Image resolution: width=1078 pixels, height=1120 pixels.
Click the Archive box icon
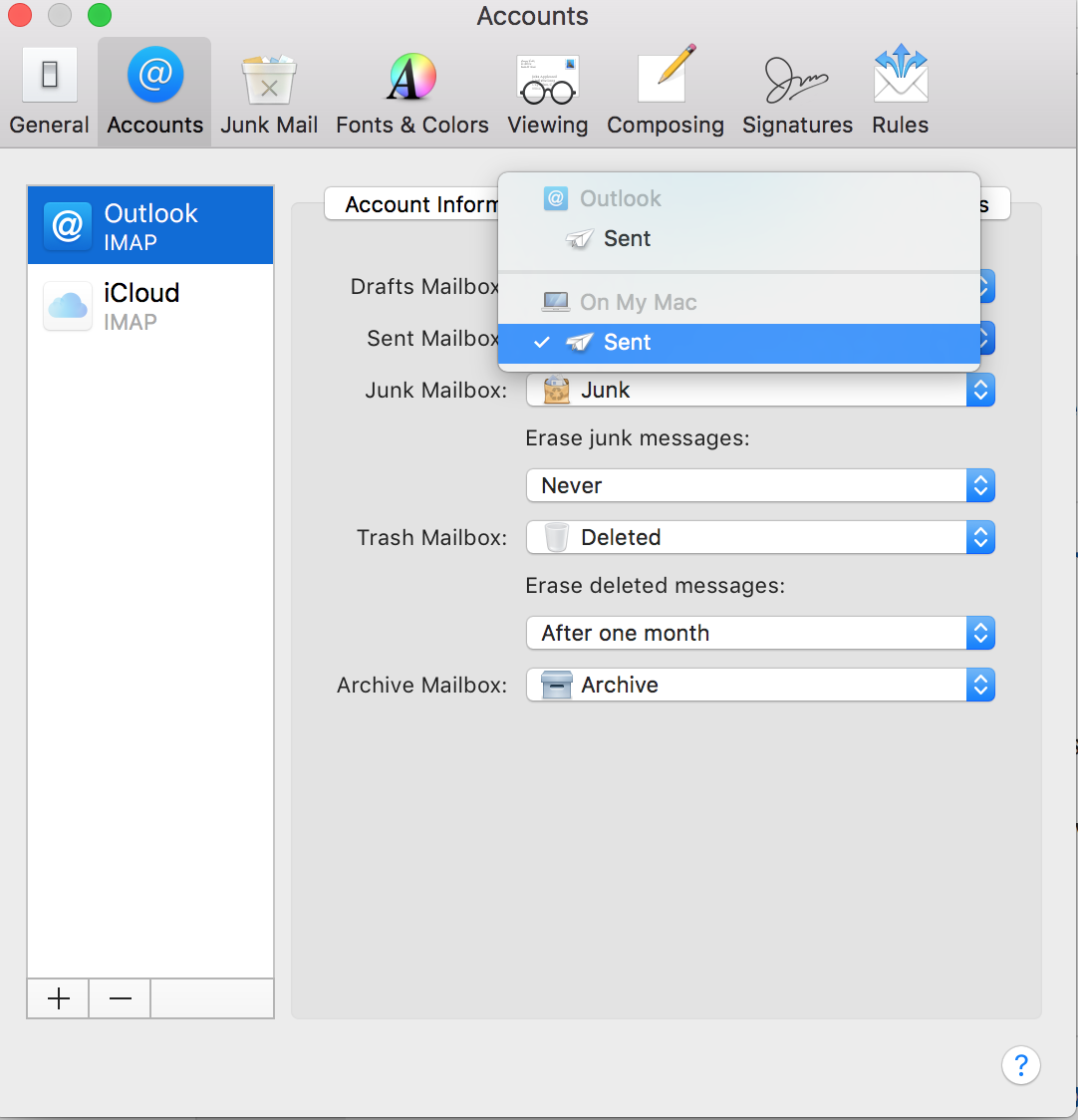557,685
